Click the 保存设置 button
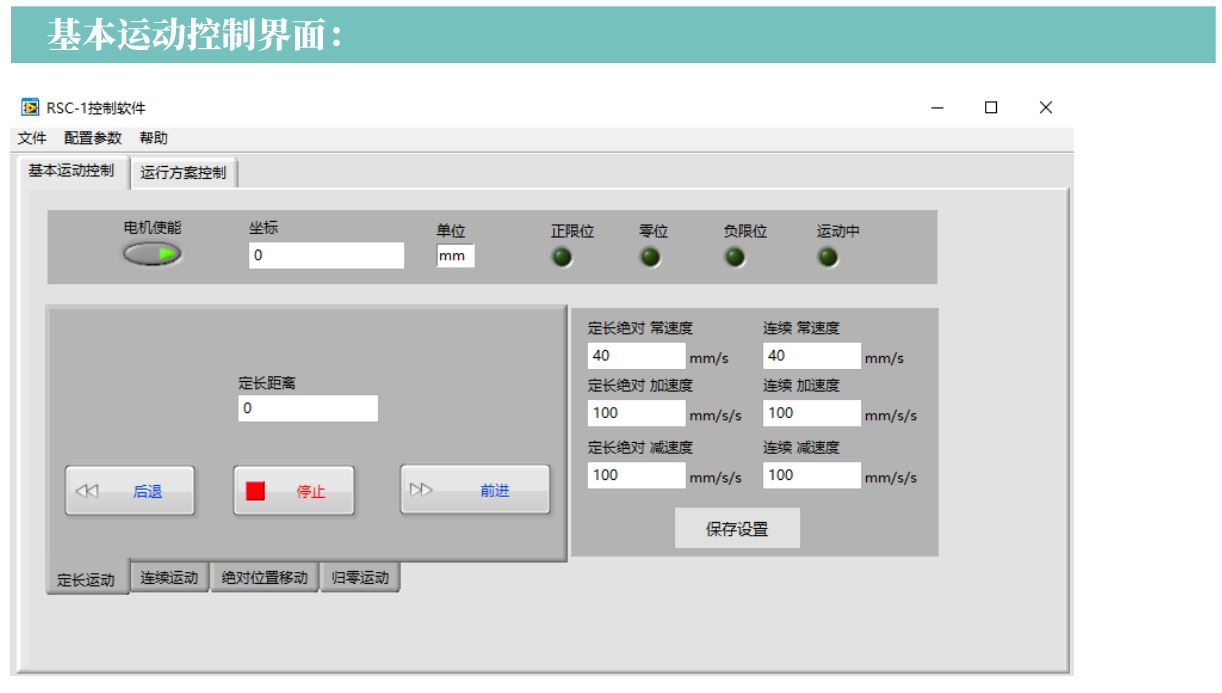The width and height of the screenshot is (1222, 693). (737, 530)
